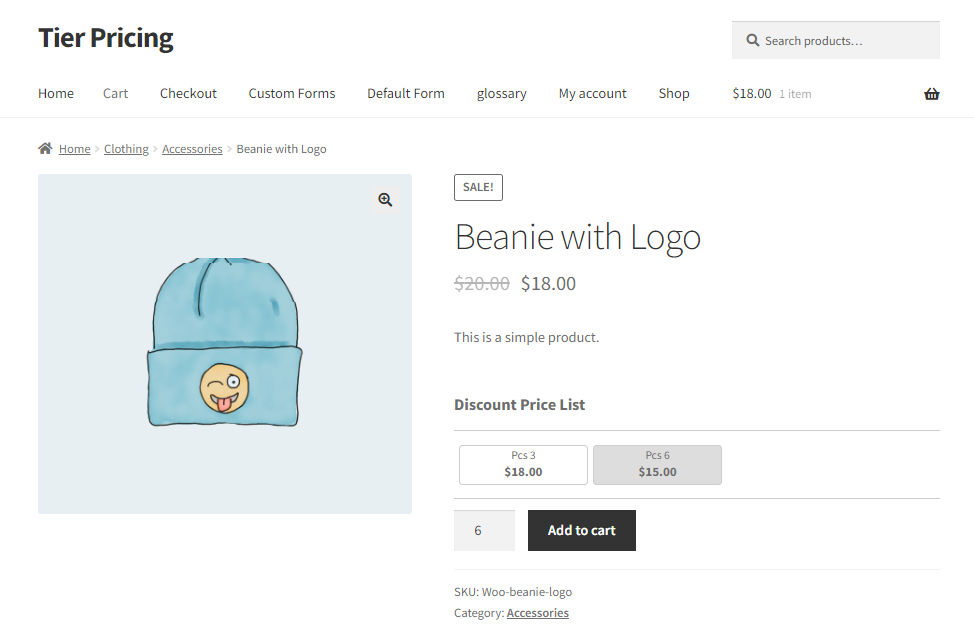Select the Pcs 3 price tier
Image resolution: width=974 pixels, height=631 pixels.
pos(523,465)
